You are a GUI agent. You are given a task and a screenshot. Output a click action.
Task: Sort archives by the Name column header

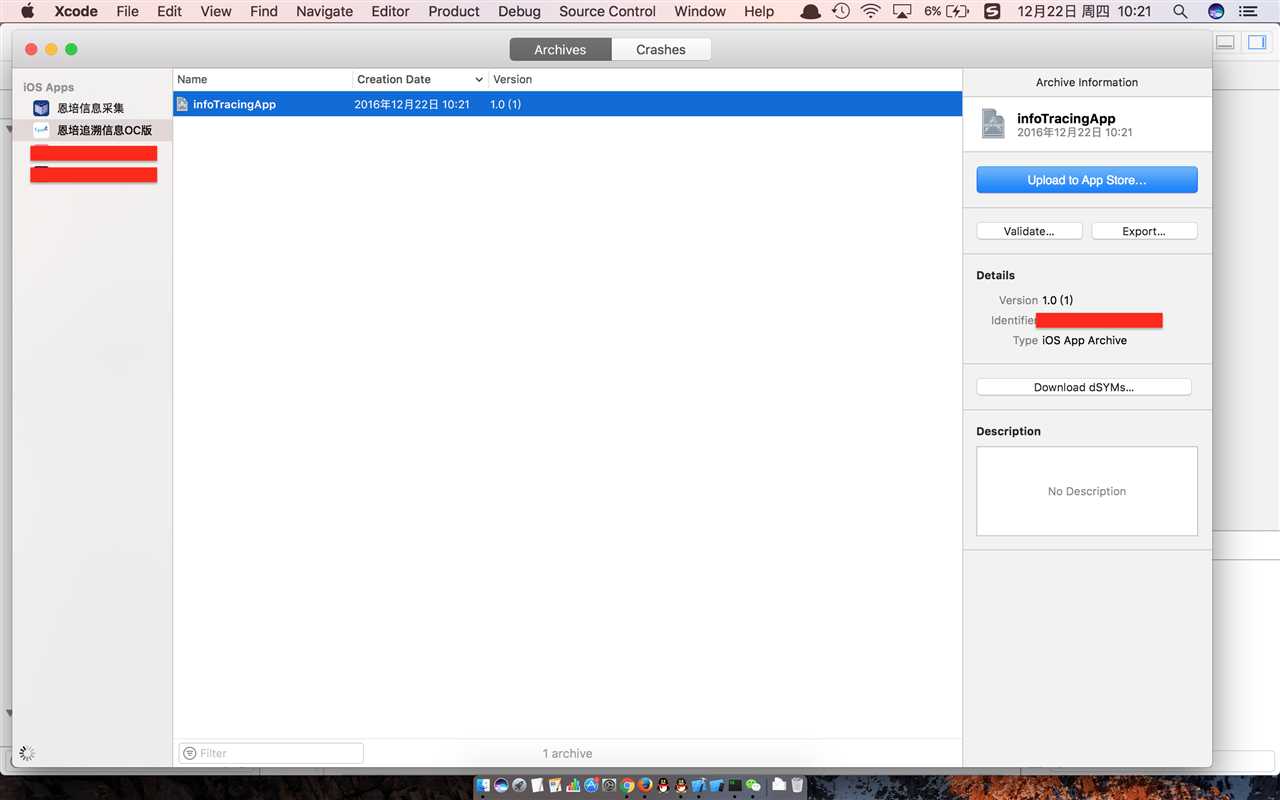pos(263,79)
